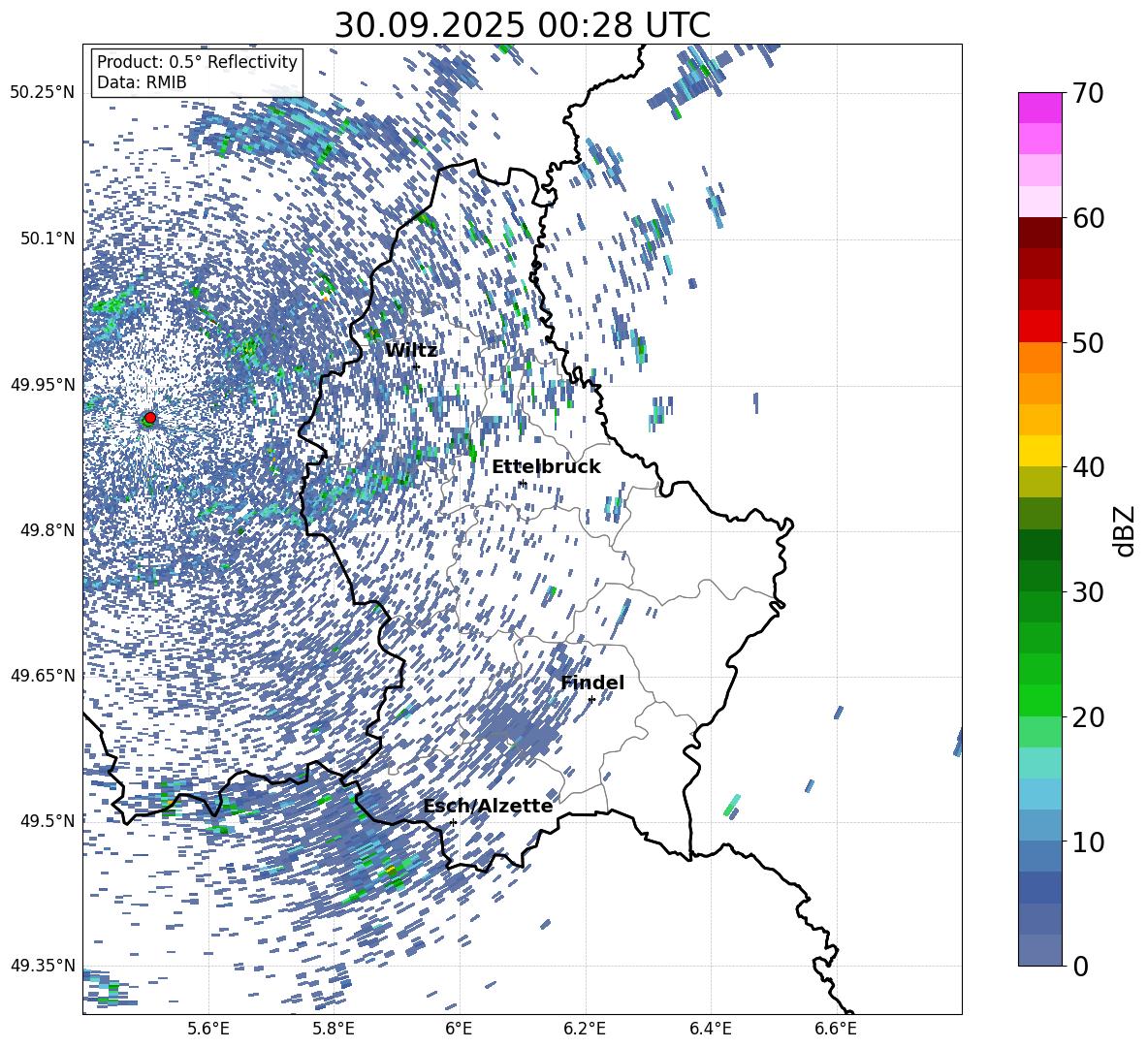
Task: Click the 6.4°E longitude label
Action: [710, 1030]
